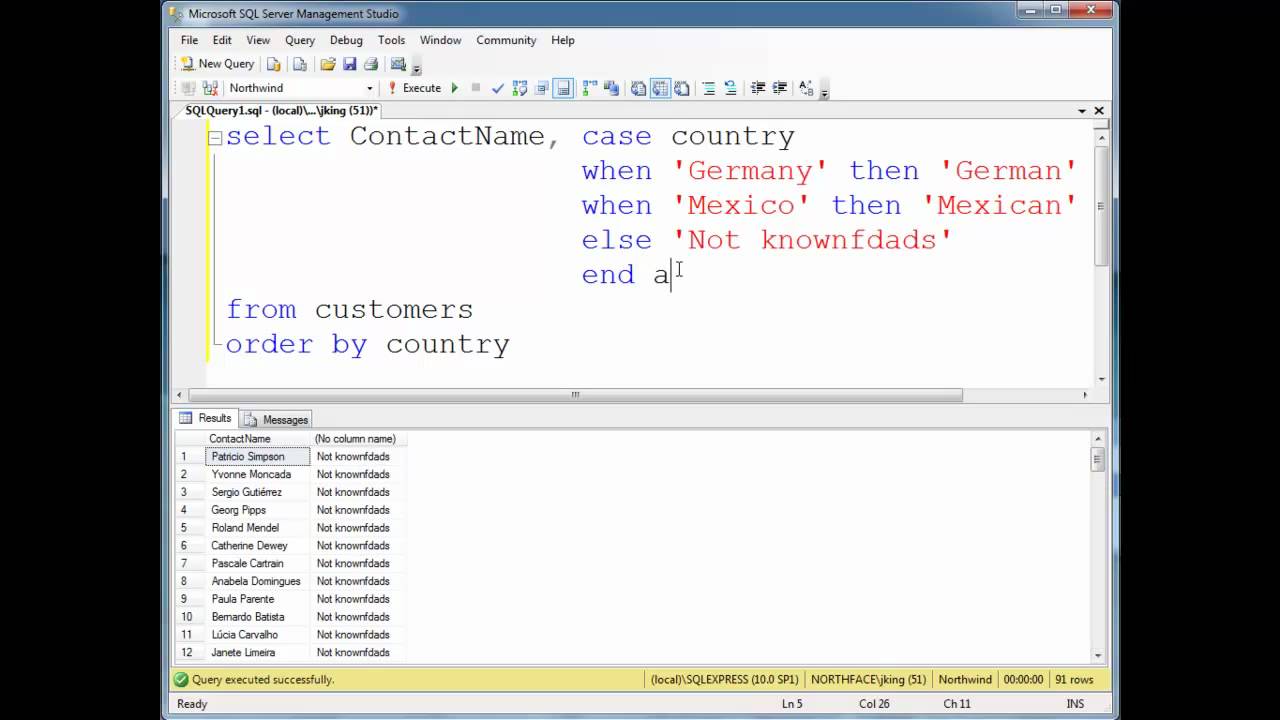
Task: Save the query with the floppy disk icon
Action: (349, 64)
